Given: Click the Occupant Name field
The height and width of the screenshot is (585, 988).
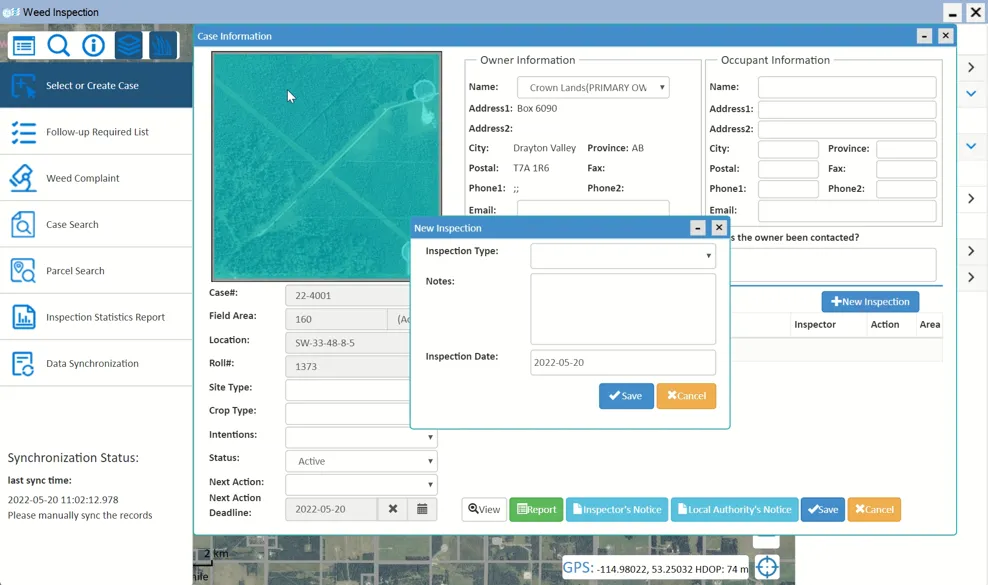Looking at the screenshot, I should [847, 87].
